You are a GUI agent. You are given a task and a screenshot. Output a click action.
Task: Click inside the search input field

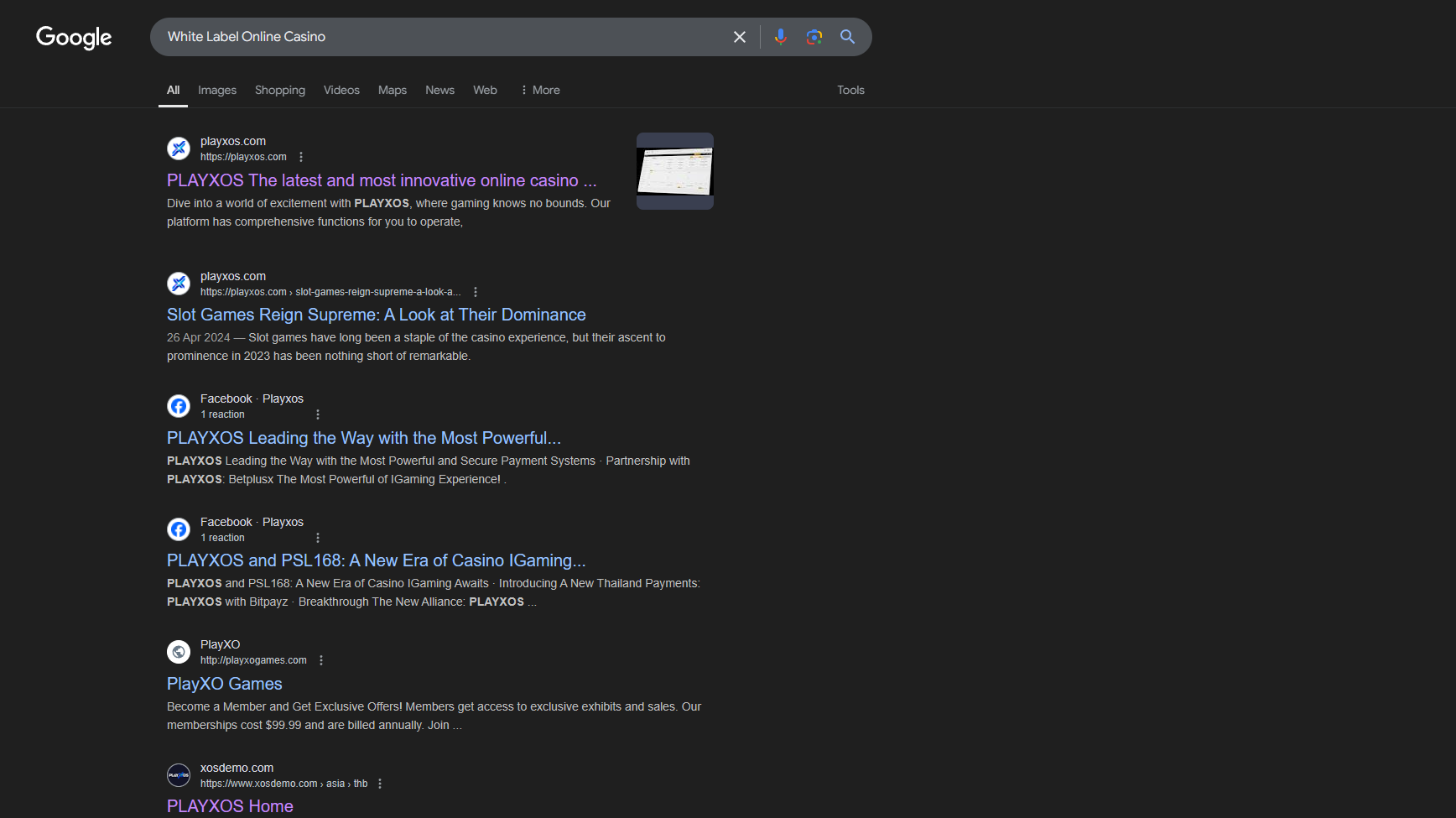pos(436,37)
